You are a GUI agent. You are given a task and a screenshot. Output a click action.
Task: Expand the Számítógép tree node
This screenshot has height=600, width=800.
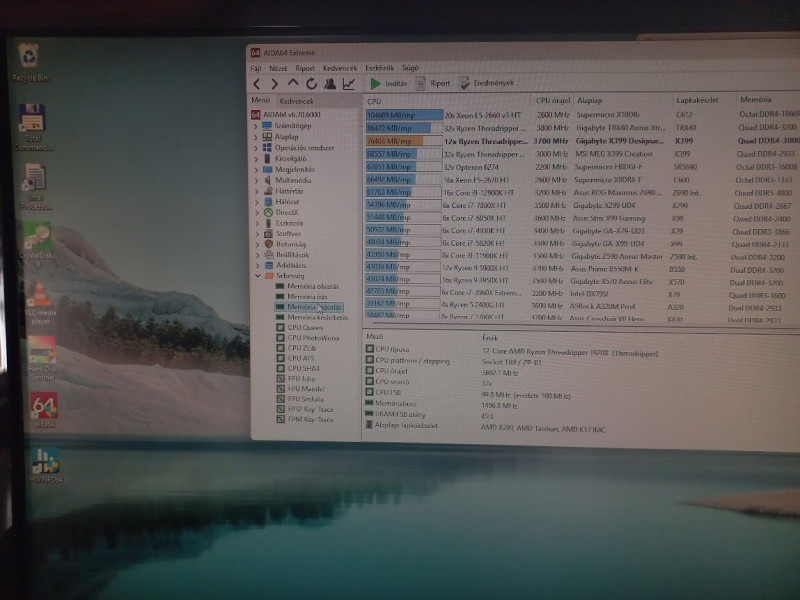coord(257,126)
